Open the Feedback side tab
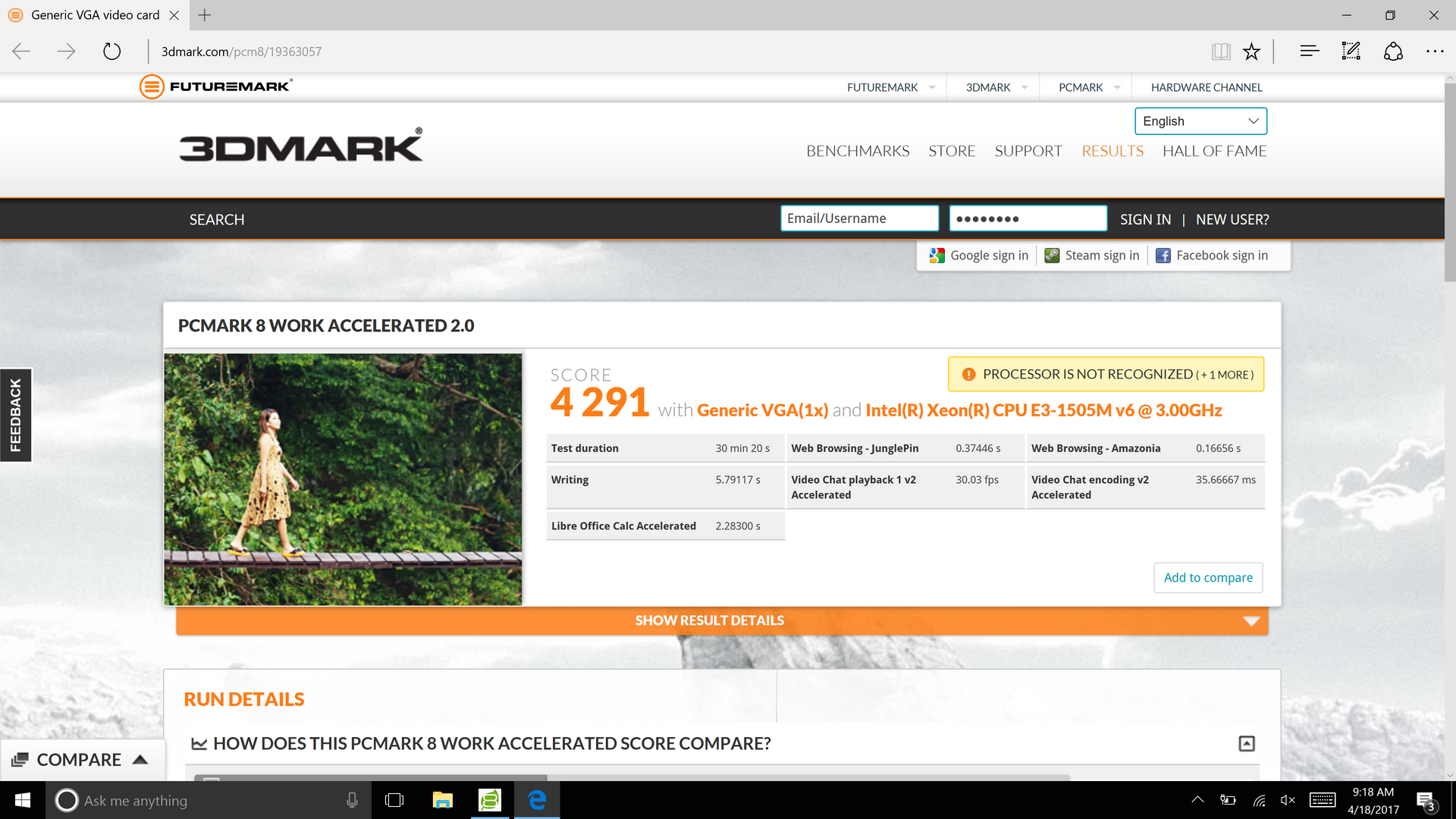 coord(16,415)
